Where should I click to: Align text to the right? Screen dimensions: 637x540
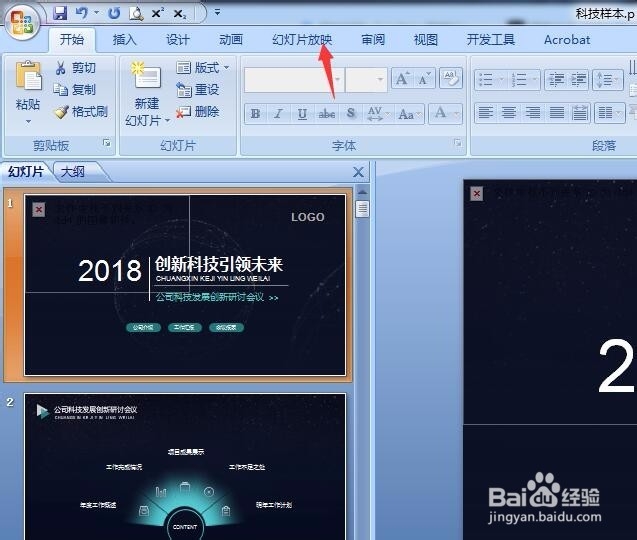click(533, 113)
